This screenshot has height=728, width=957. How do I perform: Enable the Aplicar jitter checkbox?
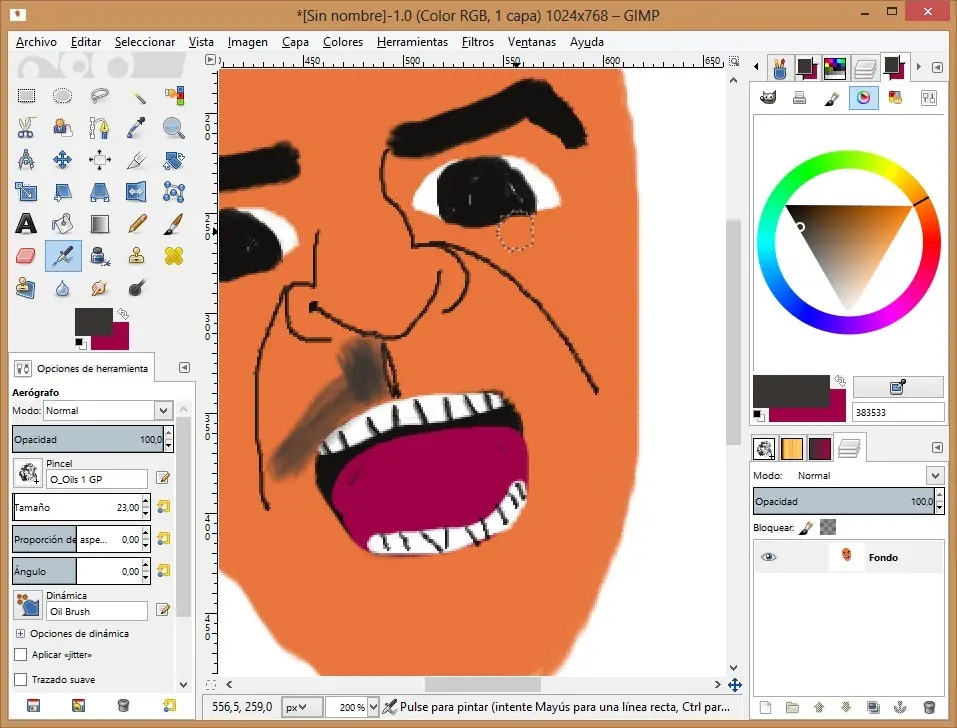(21, 655)
